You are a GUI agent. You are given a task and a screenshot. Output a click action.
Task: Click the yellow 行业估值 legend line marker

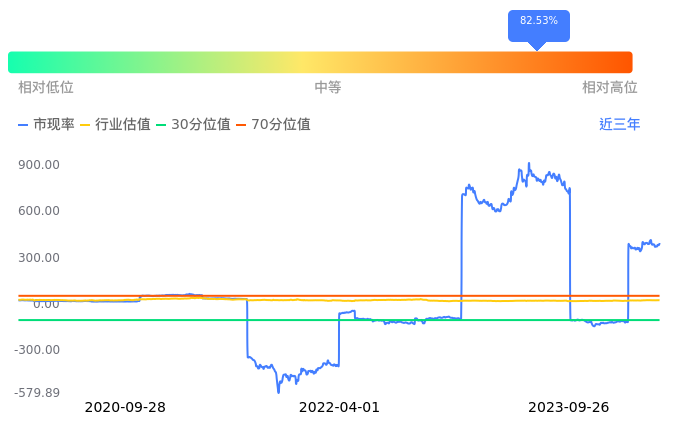tap(85, 125)
